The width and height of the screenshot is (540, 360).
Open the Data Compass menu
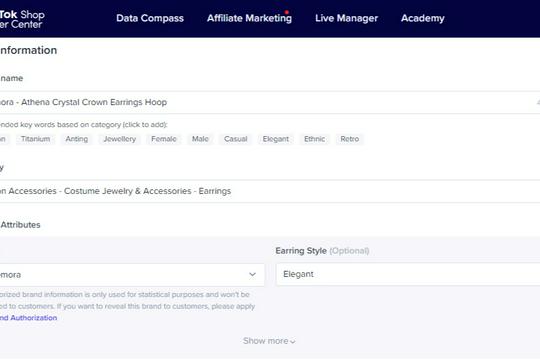pos(150,18)
